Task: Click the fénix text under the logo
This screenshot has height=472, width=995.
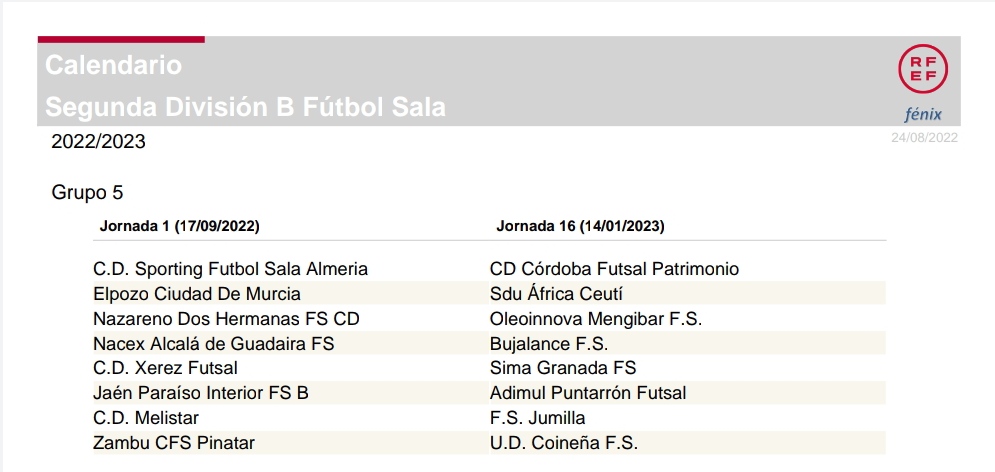Action: tap(923, 114)
